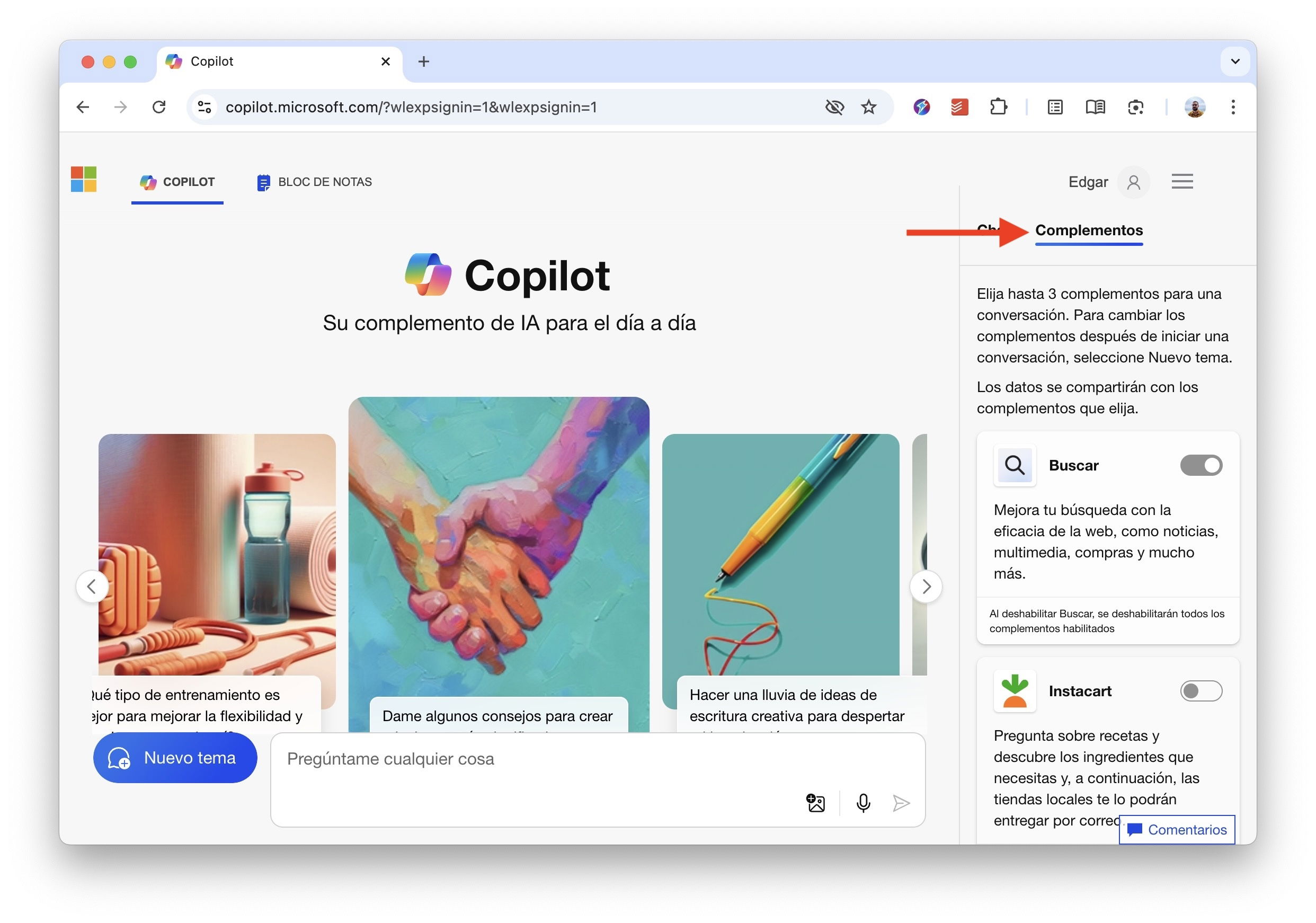Click the Nuevo tema button
This screenshot has height=923, width=1316.
tap(175, 758)
